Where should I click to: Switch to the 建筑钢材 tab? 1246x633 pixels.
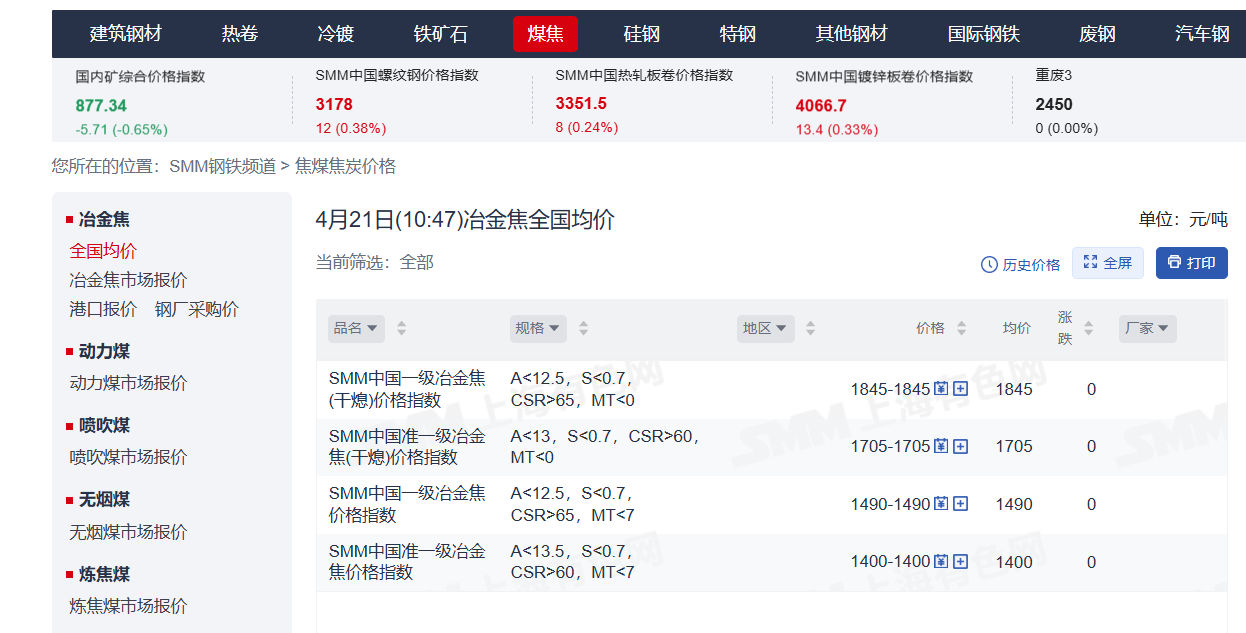click(126, 34)
